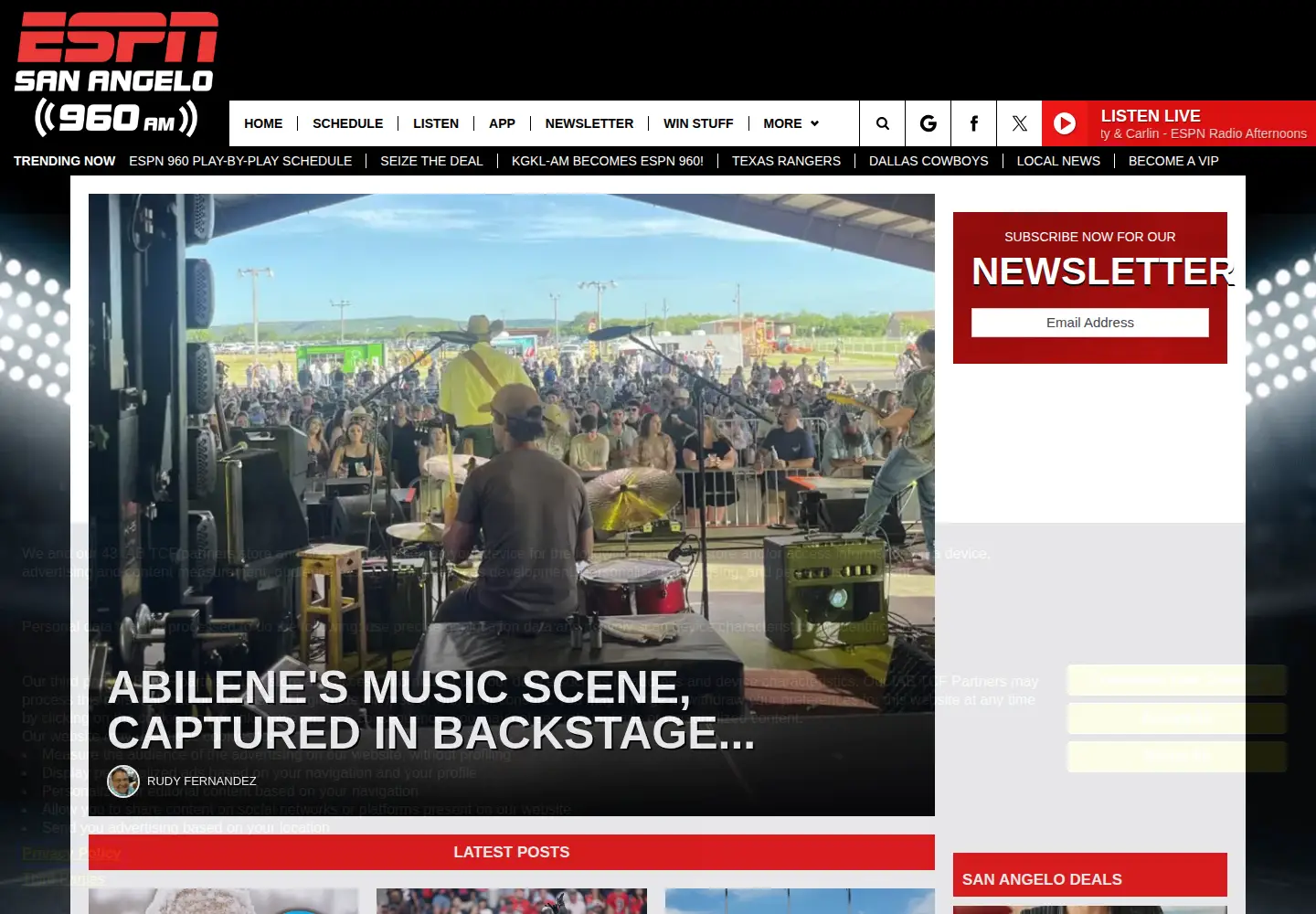This screenshot has height=914, width=1316.
Task: Click Rudy Fernandez author avatar
Action: pyautogui.click(x=123, y=781)
